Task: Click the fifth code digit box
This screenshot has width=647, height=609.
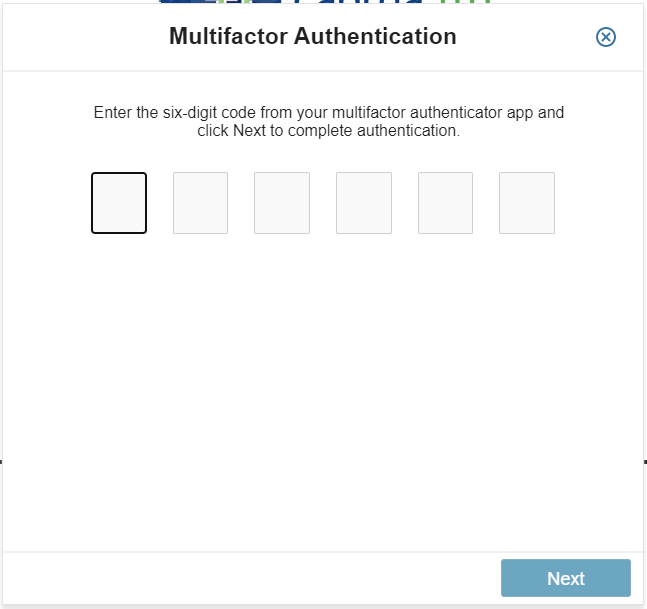Action: (x=445, y=203)
